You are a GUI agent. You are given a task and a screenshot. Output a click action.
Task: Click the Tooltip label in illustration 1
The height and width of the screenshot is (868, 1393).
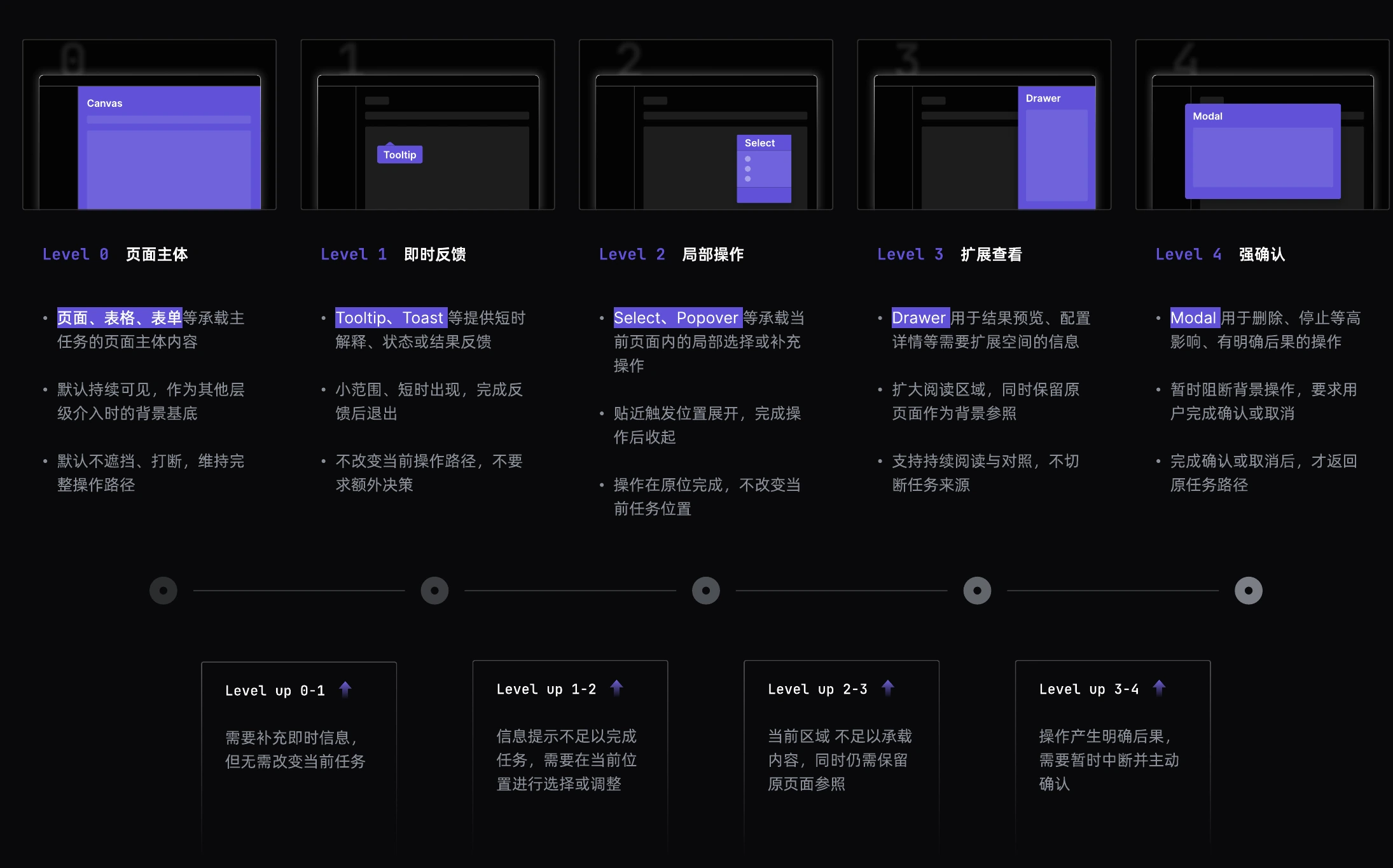click(x=399, y=155)
